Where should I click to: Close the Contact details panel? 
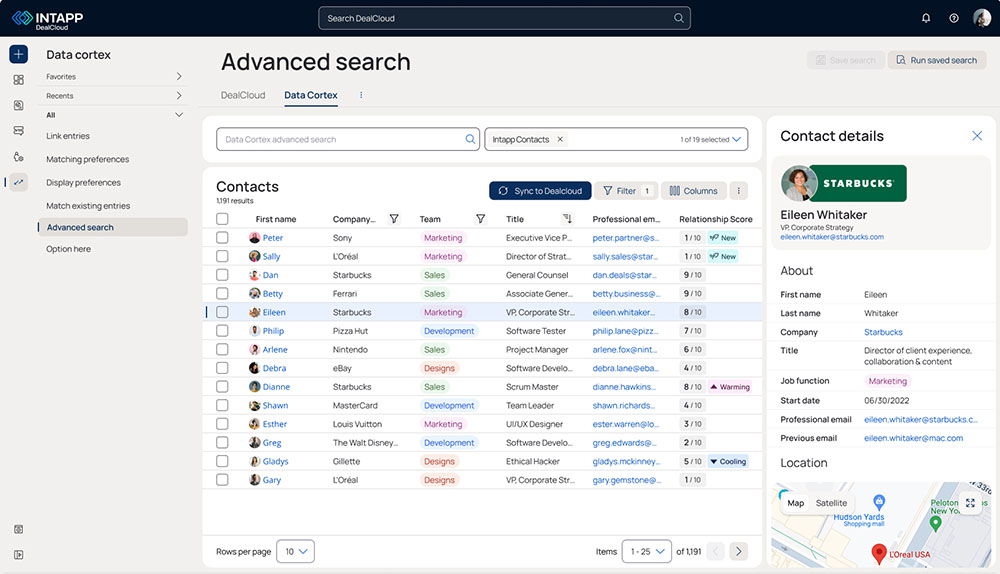976,136
